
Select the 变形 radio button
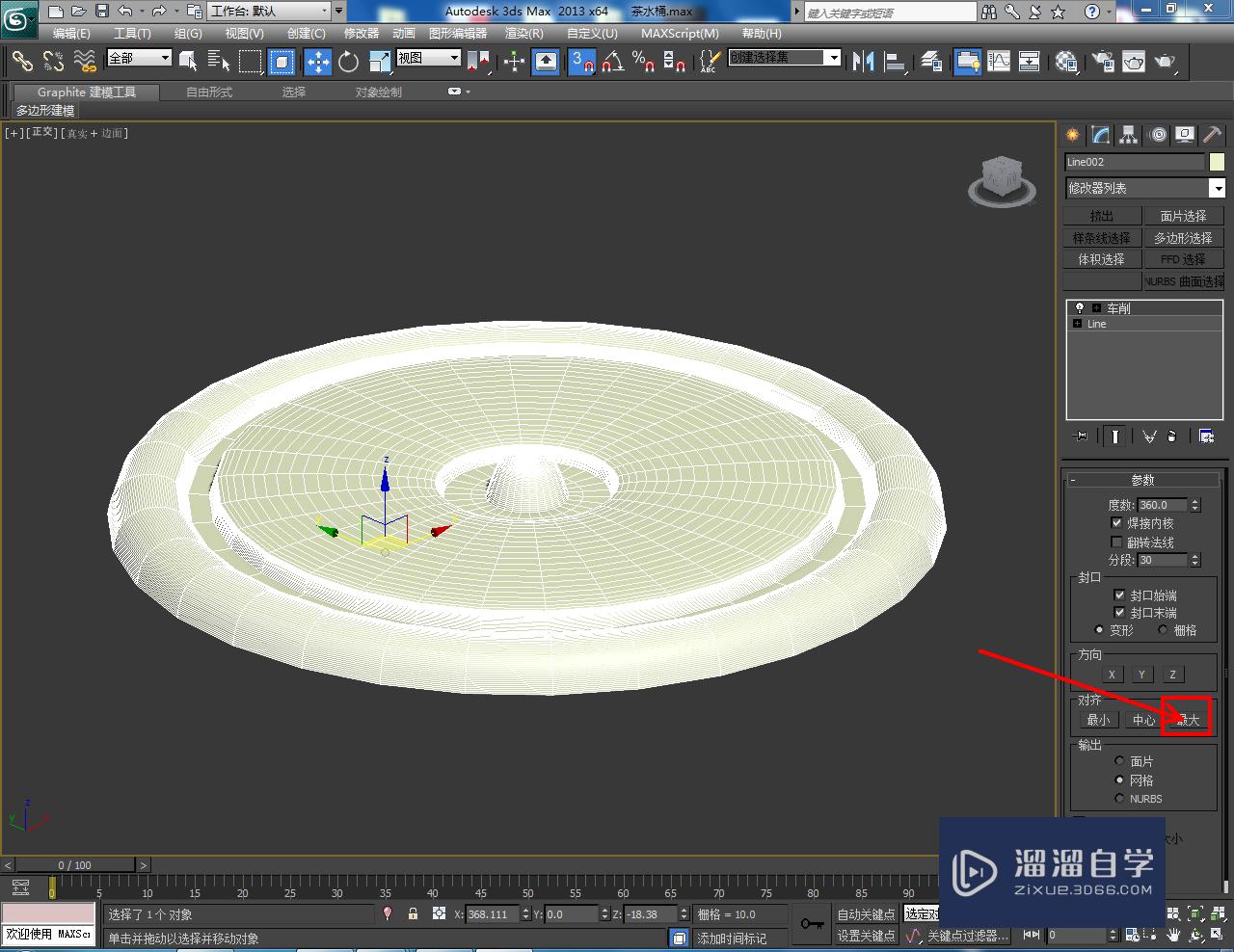(x=1099, y=630)
